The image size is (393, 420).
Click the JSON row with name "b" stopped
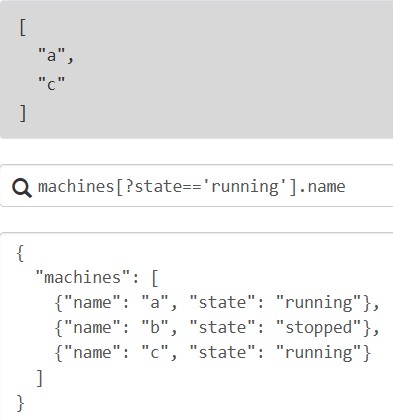(217, 328)
